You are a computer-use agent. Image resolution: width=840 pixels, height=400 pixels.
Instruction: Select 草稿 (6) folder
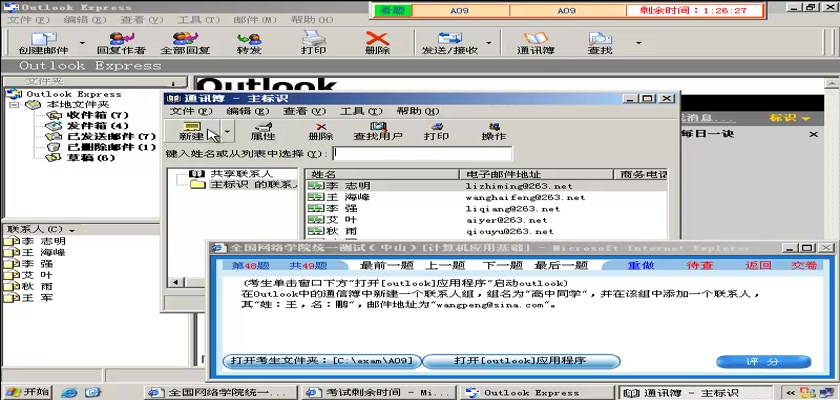[91, 158]
